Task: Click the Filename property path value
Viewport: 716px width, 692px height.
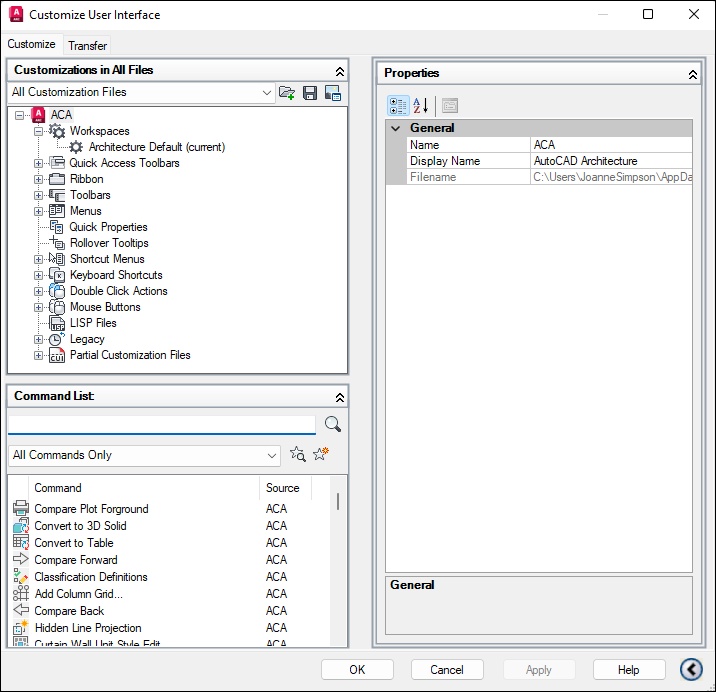Action: tap(611, 177)
